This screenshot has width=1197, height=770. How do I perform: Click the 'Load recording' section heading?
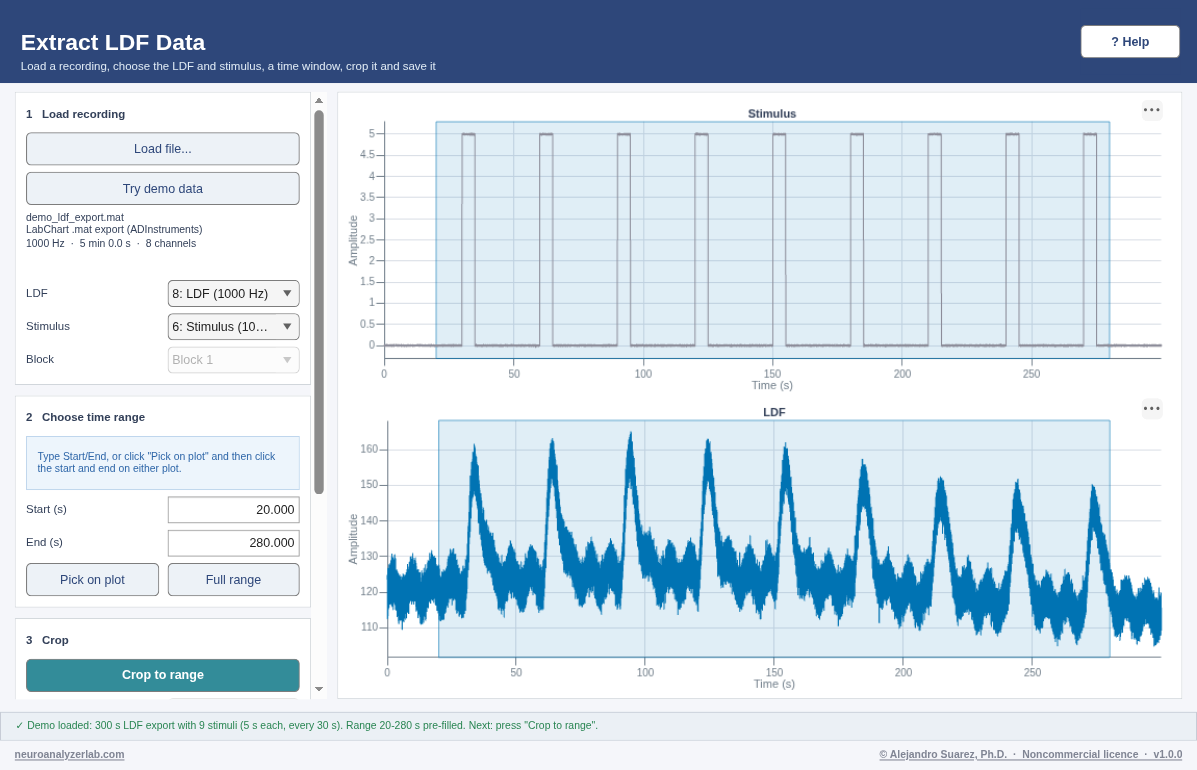click(83, 114)
